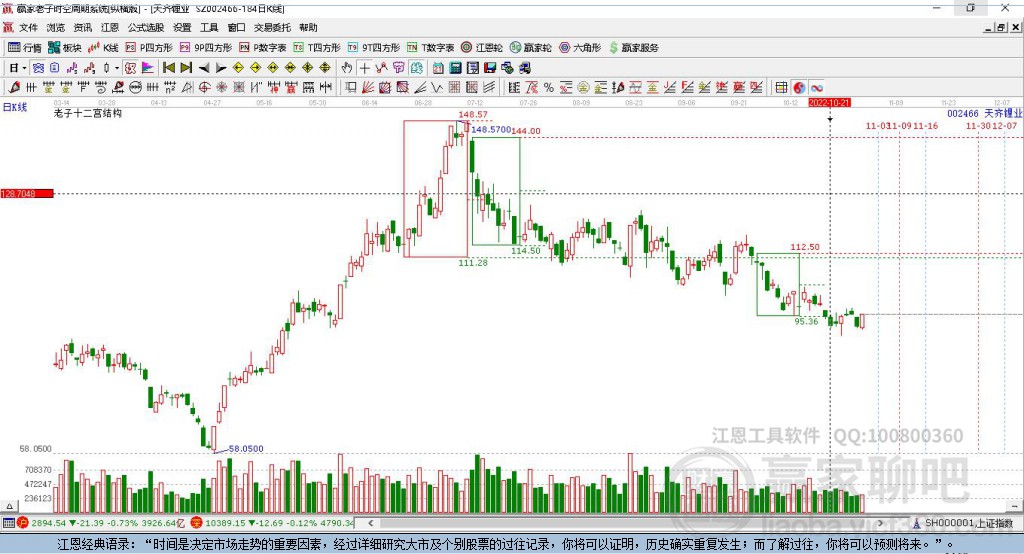Viewport: 1024px width, 554px height.
Task: Click the 沪 index badge in status bar
Action: pyautogui.click(x=23, y=523)
